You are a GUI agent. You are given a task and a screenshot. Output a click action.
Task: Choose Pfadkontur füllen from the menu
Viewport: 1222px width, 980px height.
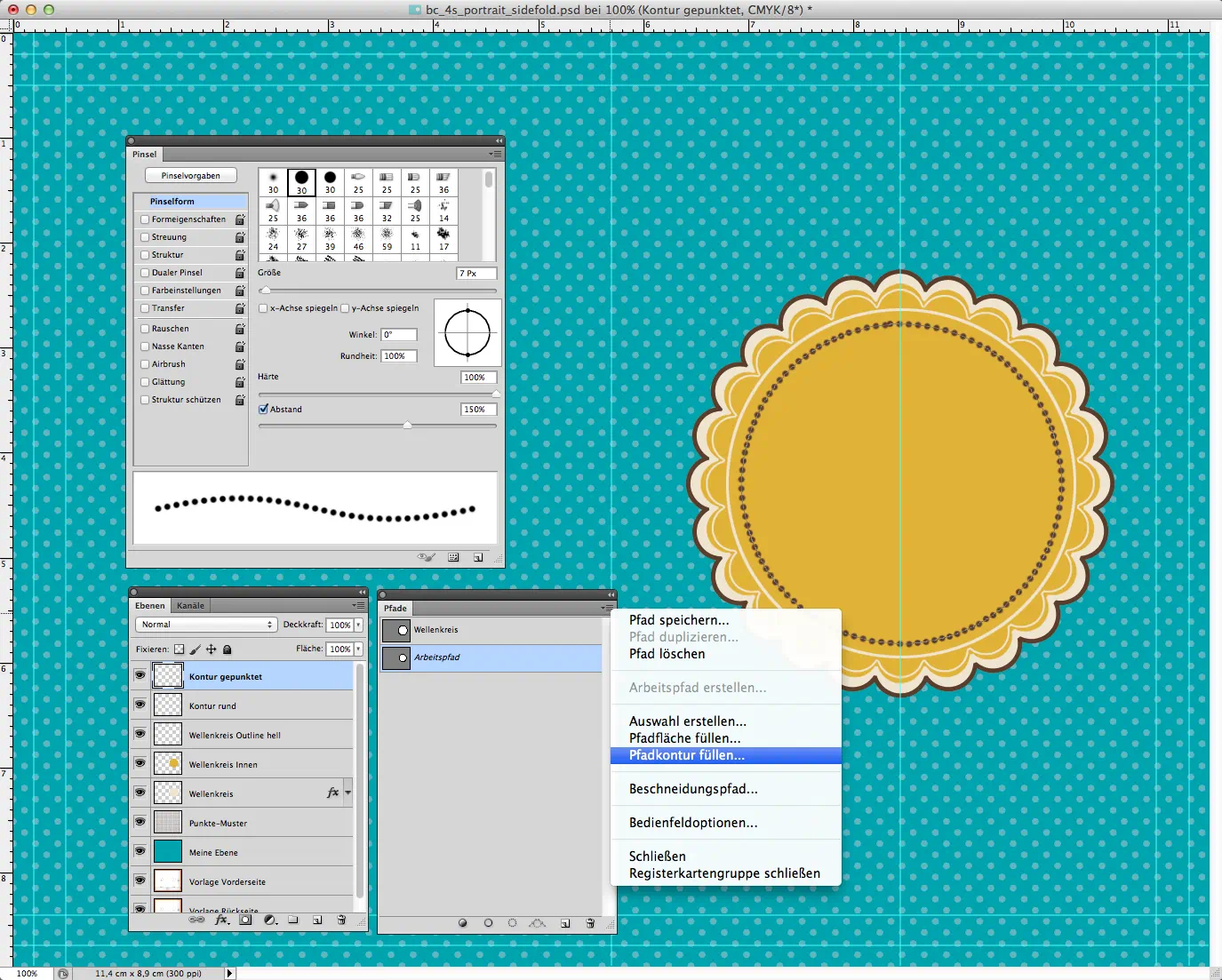[686, 755]
